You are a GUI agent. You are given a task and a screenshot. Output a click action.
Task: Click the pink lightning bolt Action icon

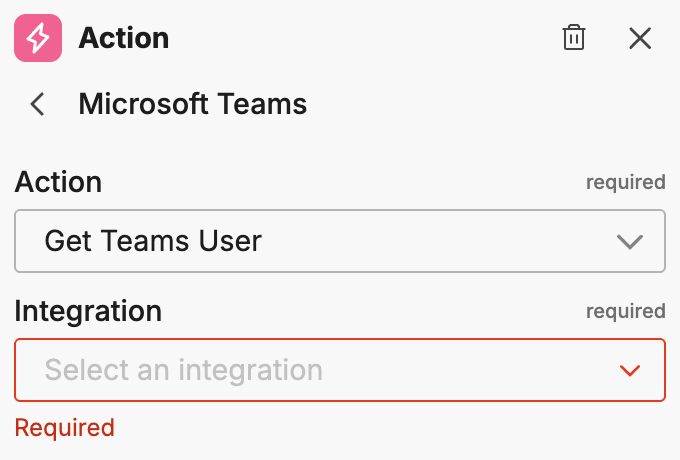[x=38, y=39]
